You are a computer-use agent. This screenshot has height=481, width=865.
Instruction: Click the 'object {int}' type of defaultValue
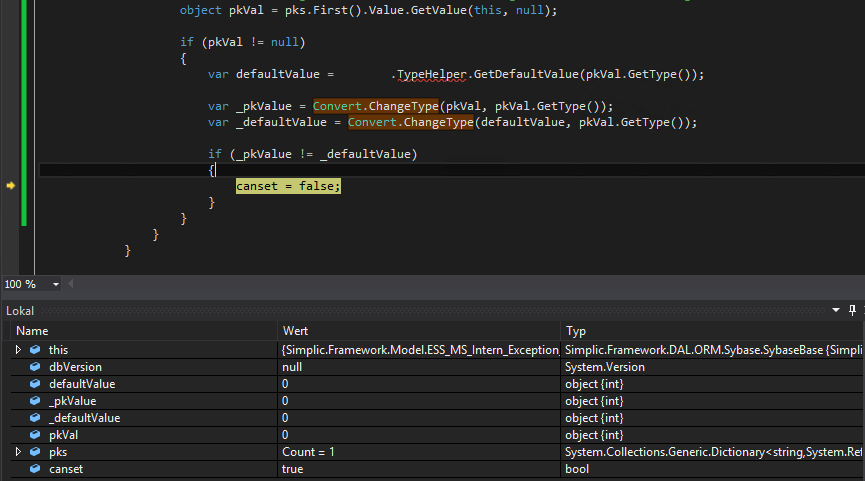tap(594, 384)
